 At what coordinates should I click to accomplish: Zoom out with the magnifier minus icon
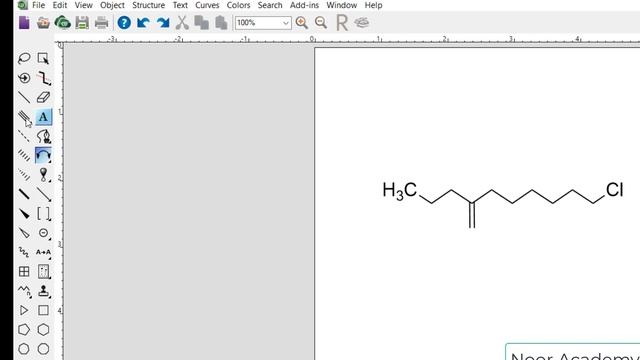[321, 22]
